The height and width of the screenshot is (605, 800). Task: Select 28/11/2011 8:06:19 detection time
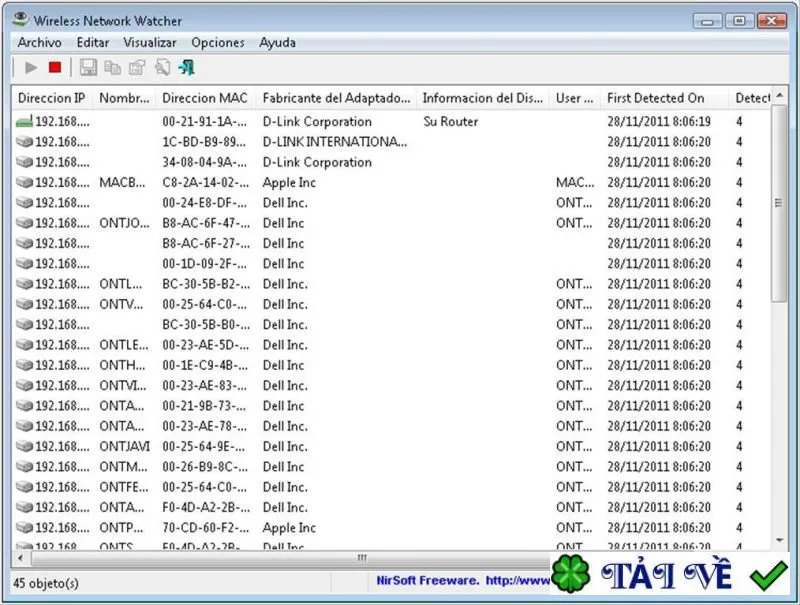[x=659, y=121]
